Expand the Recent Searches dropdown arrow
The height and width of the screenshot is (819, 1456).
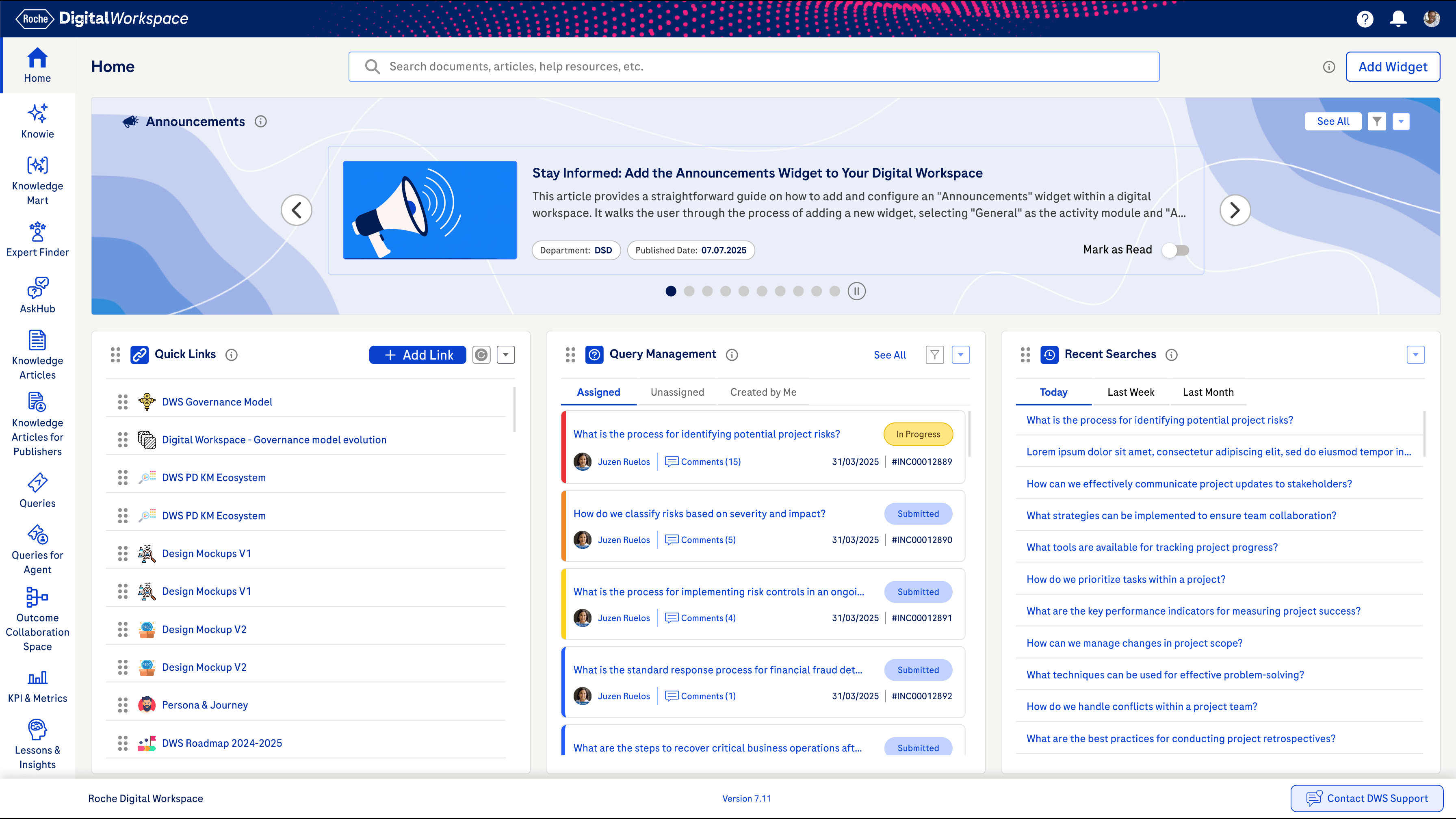pos(1415,354)
